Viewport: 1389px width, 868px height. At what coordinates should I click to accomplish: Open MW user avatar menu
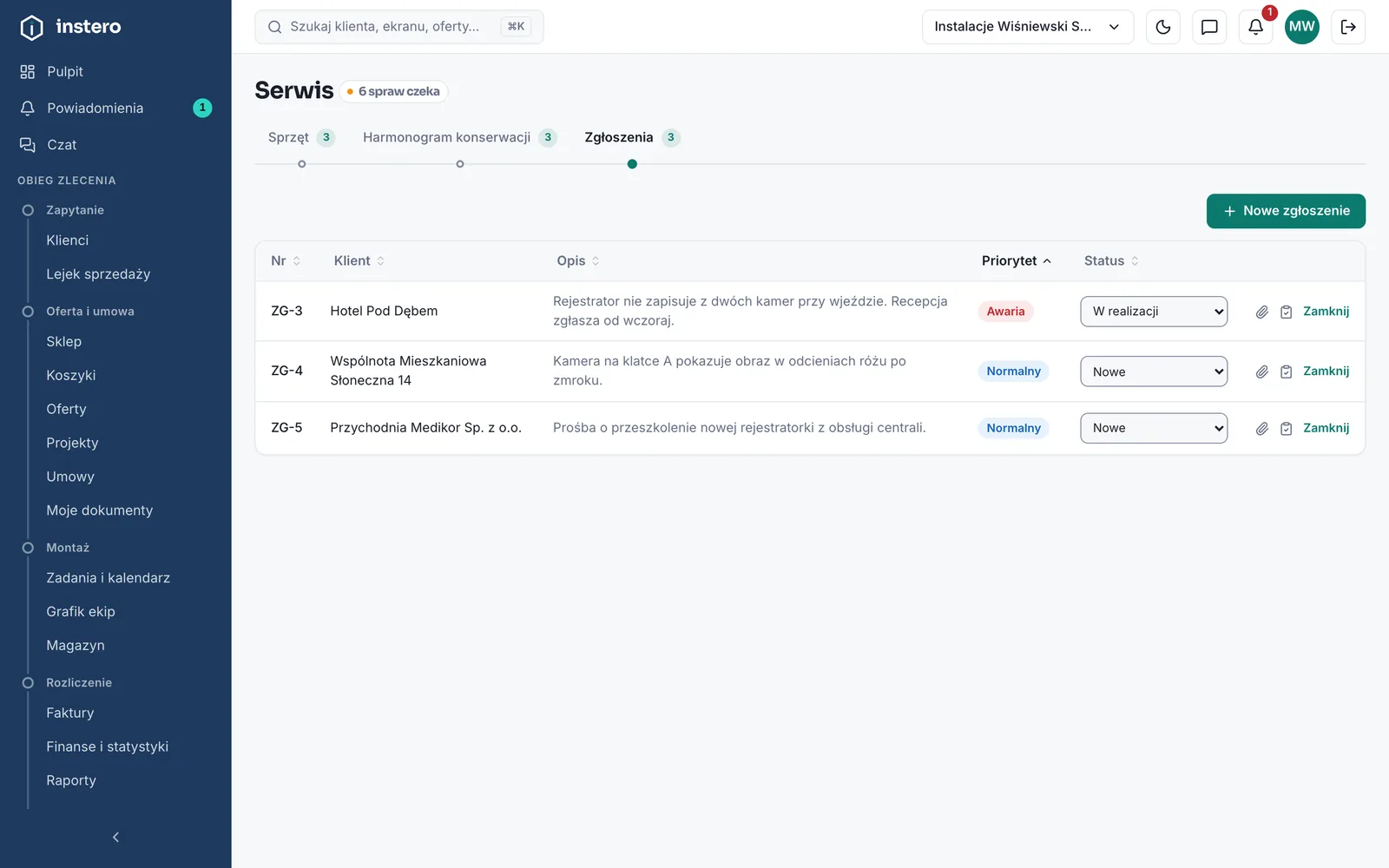click(x=1301, y=27)
